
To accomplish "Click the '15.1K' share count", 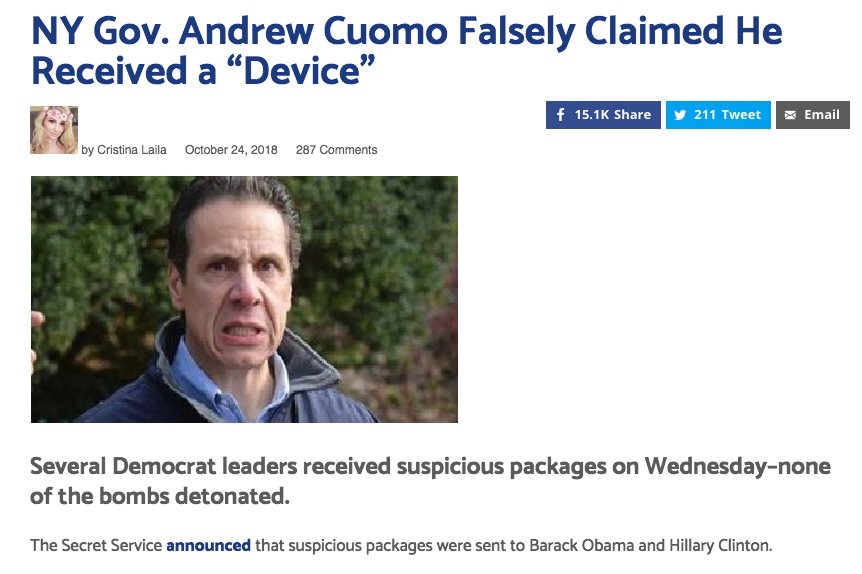I will [x=592, y=115].
